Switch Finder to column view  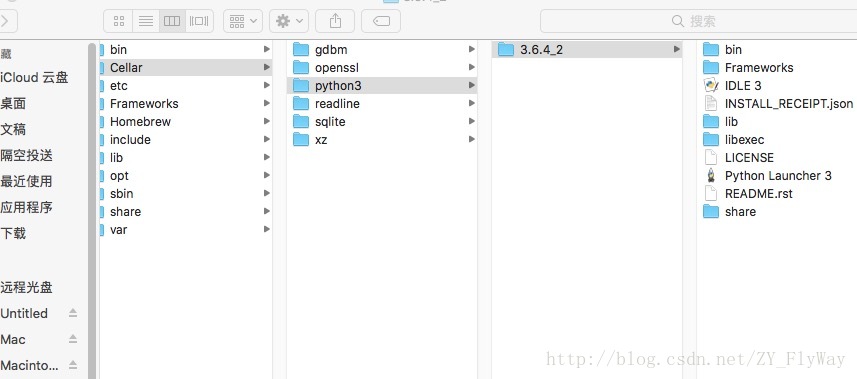point(172,21)
